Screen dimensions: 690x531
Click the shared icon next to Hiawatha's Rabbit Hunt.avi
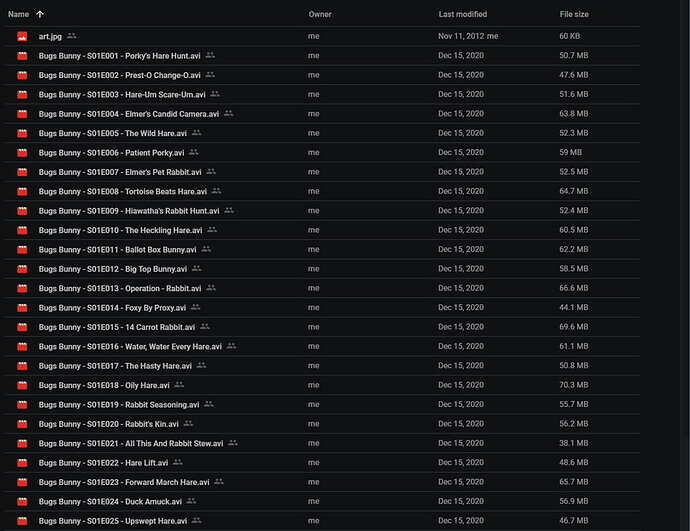[x=229, y=211]
